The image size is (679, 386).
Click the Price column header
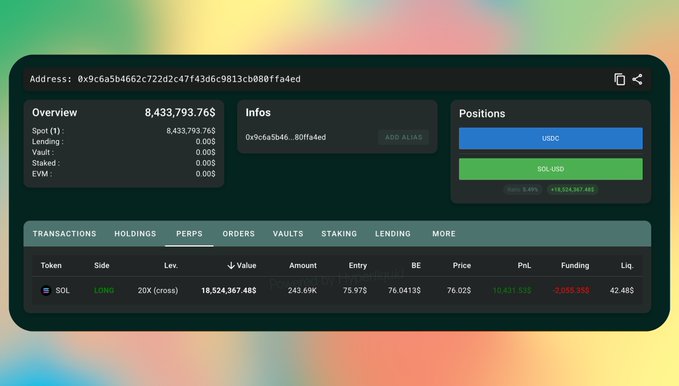pos(462,266)
